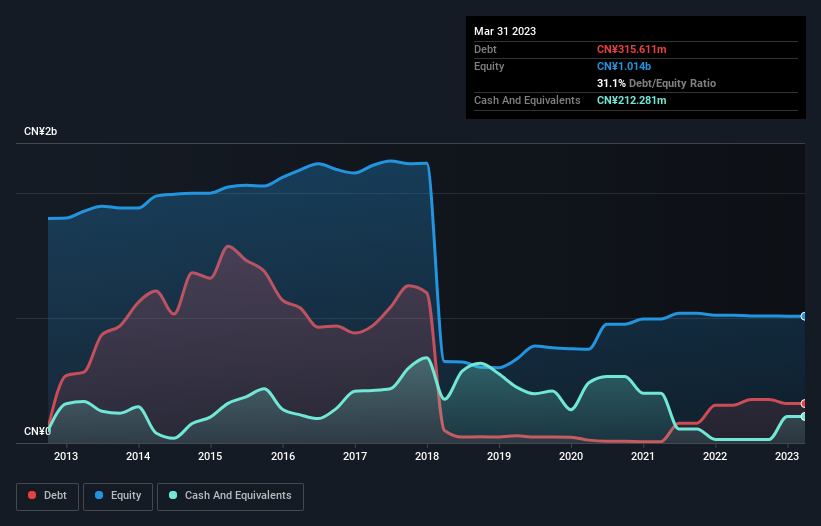Click the 2018 x-axis label
This screenshot has width=821, height=526.
[427, 456]
